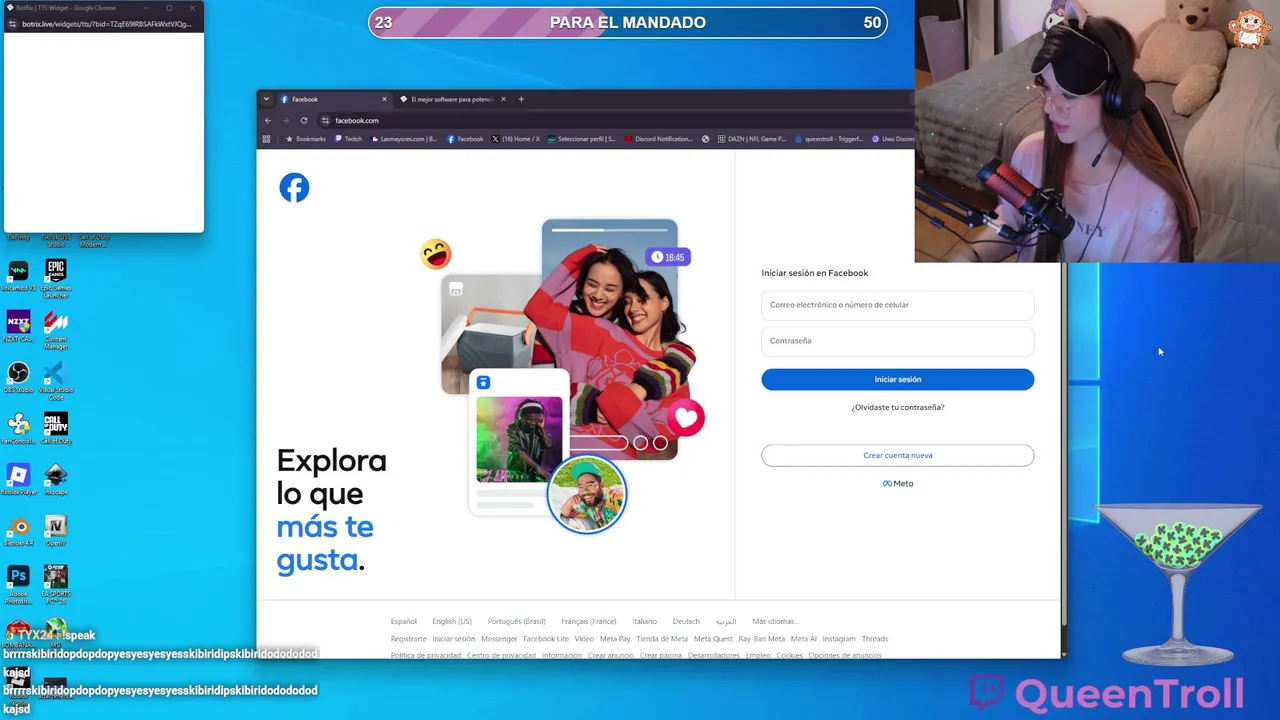
Task: Select Português (Brasil) language link
Action: (x=516, y=621)
